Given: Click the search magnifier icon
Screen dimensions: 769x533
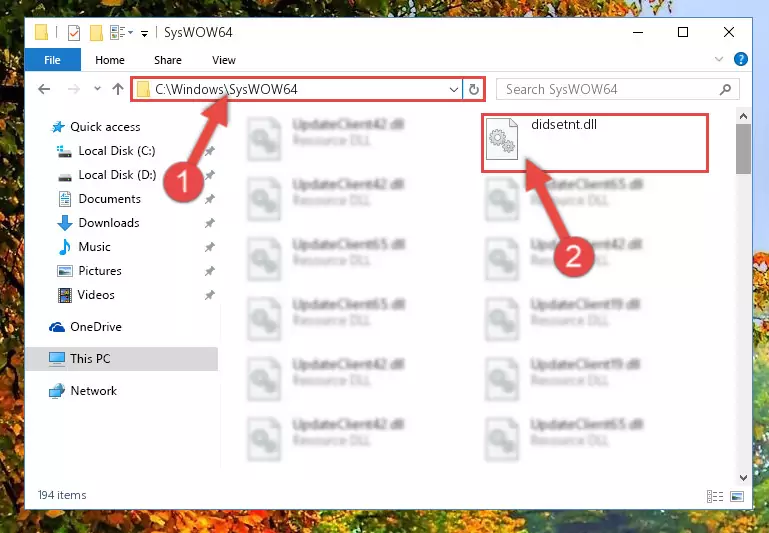Looking at the screenshot, I should tap(725, 89).
